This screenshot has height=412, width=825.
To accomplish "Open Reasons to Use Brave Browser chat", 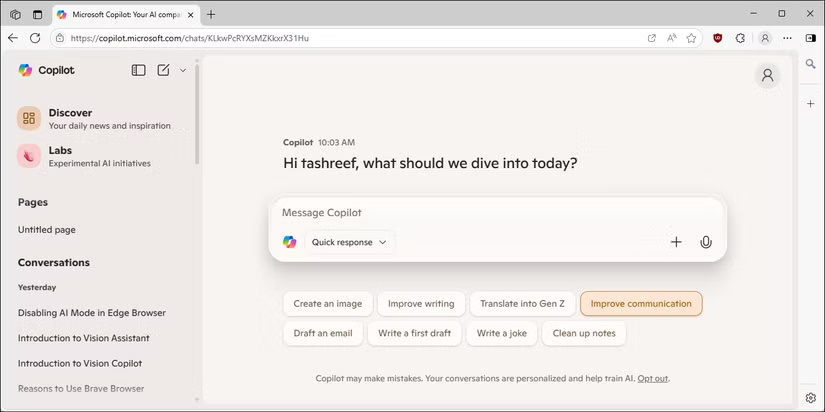I will (81, 388).
